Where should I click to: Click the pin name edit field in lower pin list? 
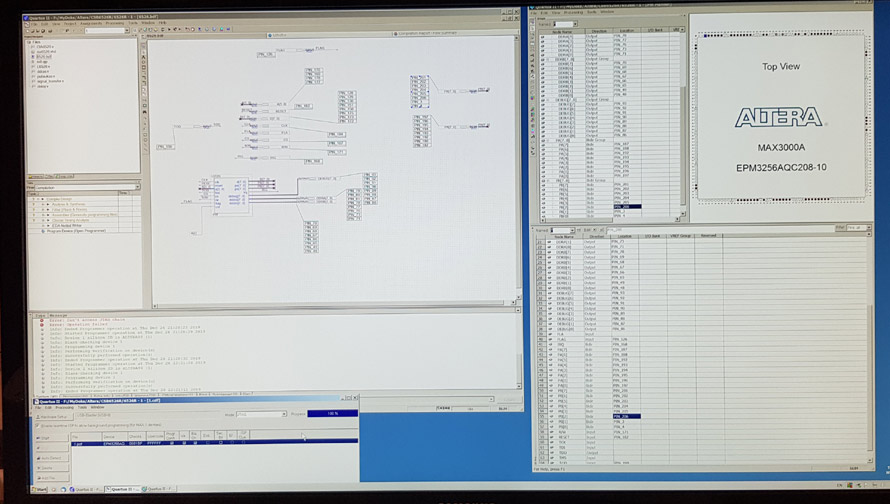(720, 230)
